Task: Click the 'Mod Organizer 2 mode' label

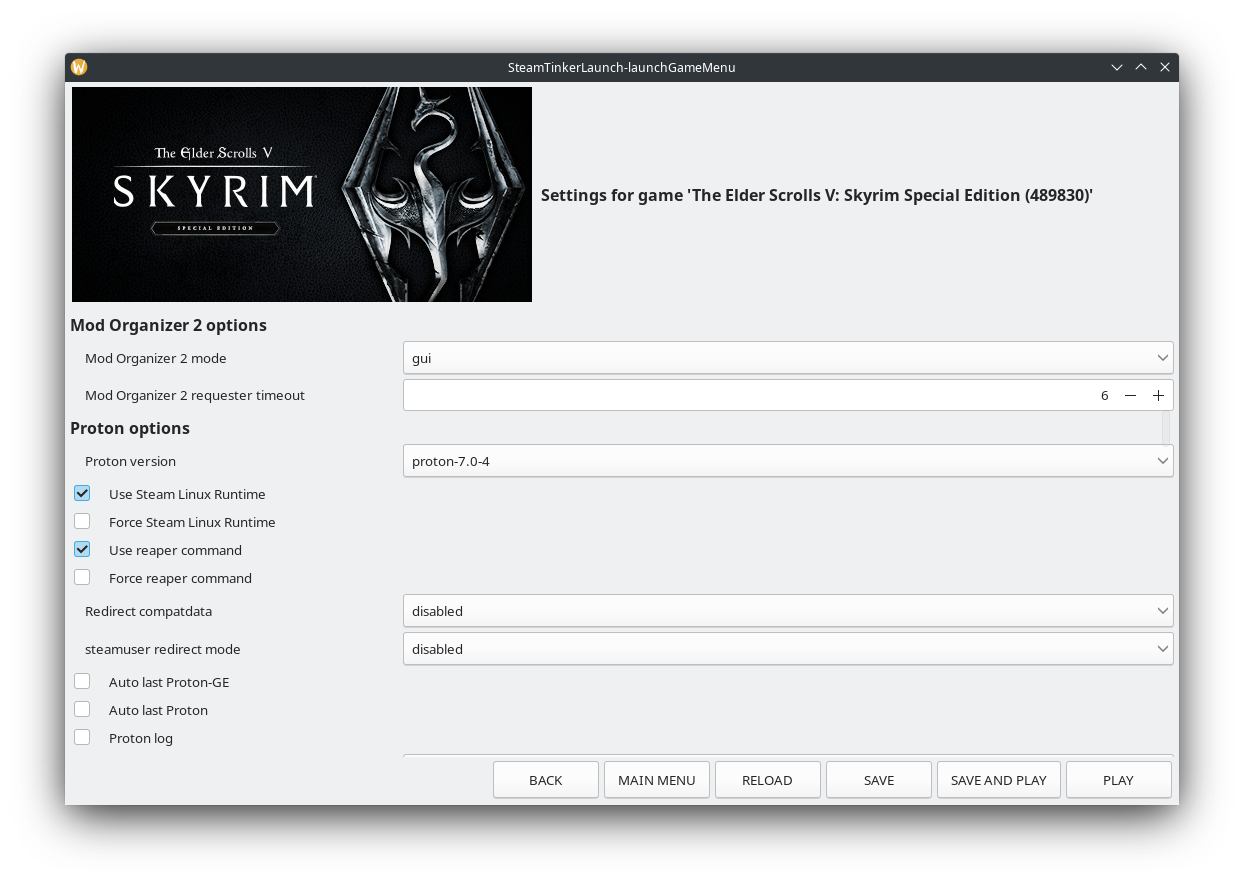Action: pos(156,358)
